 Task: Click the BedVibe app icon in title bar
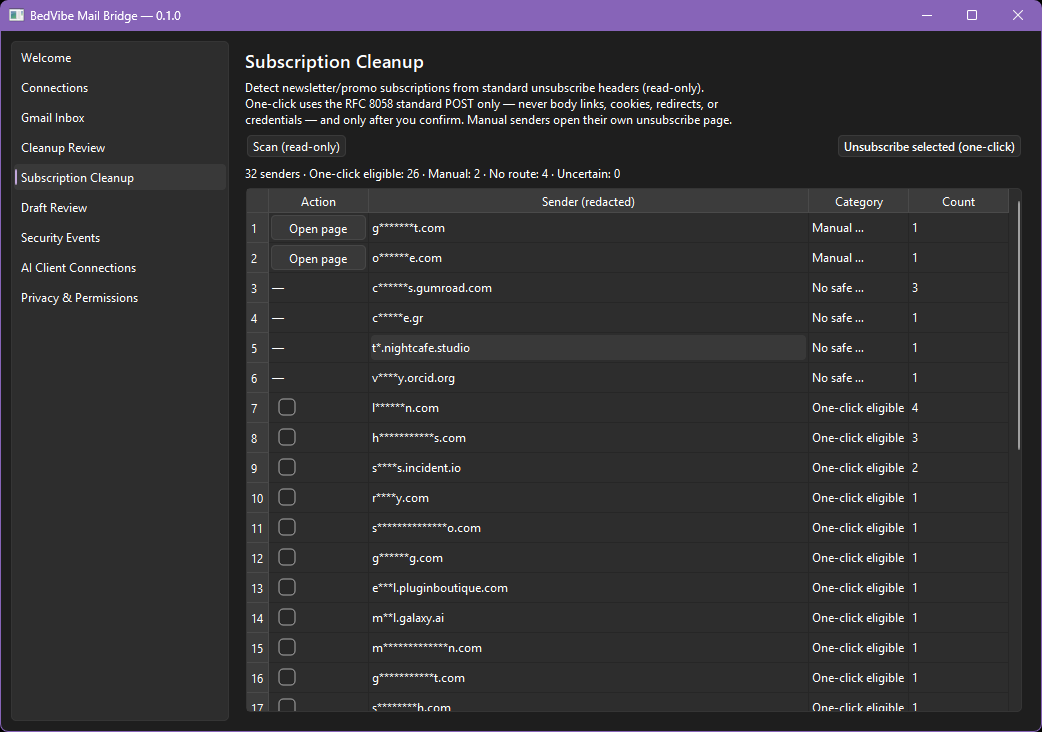coord(17,15)
